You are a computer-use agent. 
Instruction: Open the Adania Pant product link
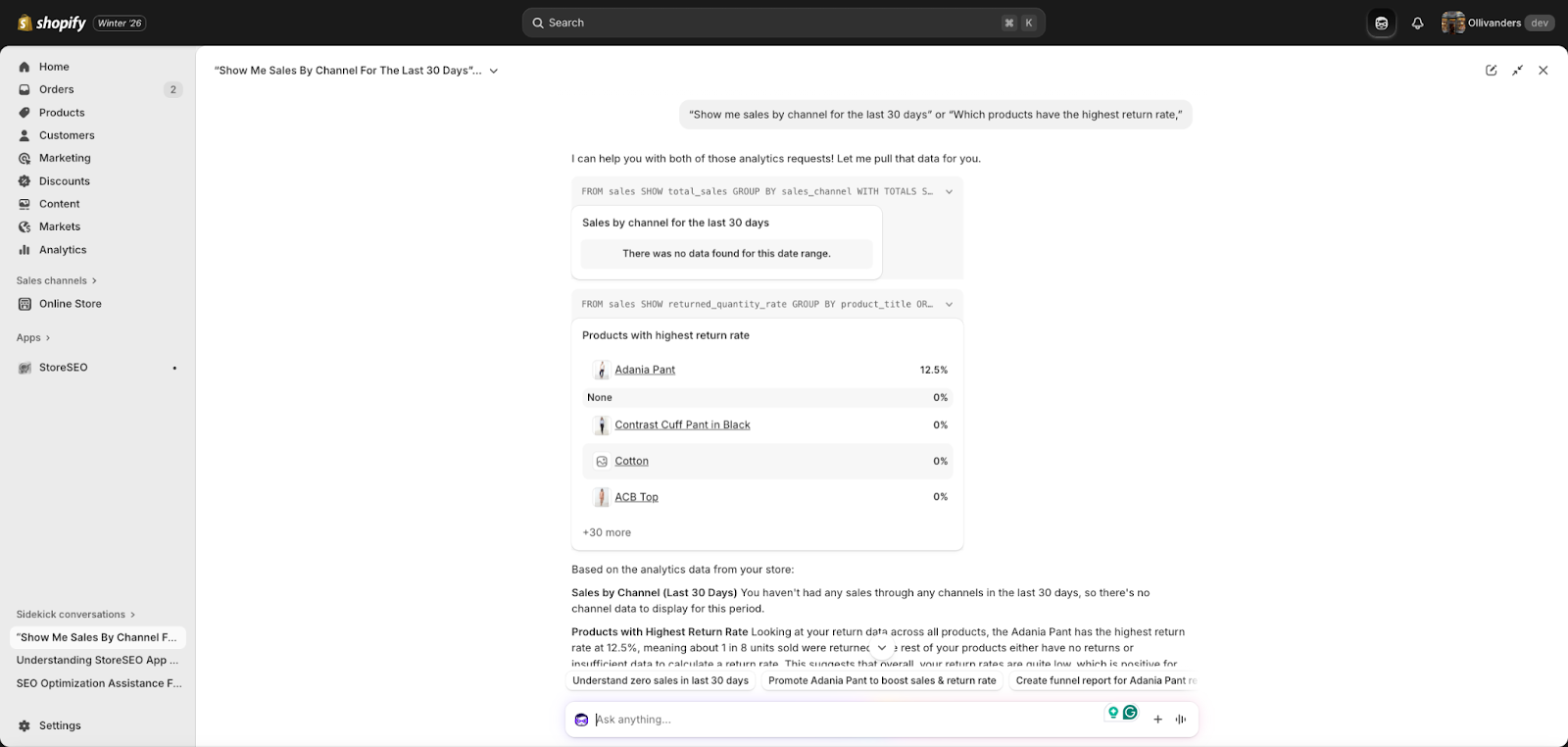pyautogui.click(x=645, y=370)
